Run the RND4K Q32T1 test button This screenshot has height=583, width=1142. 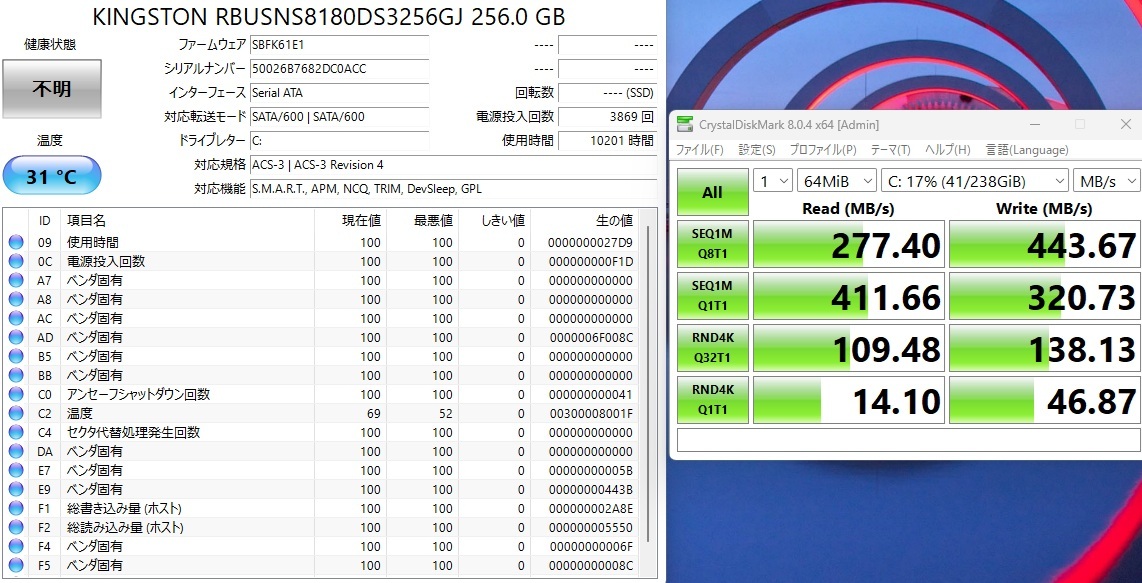tap(713, 348)
